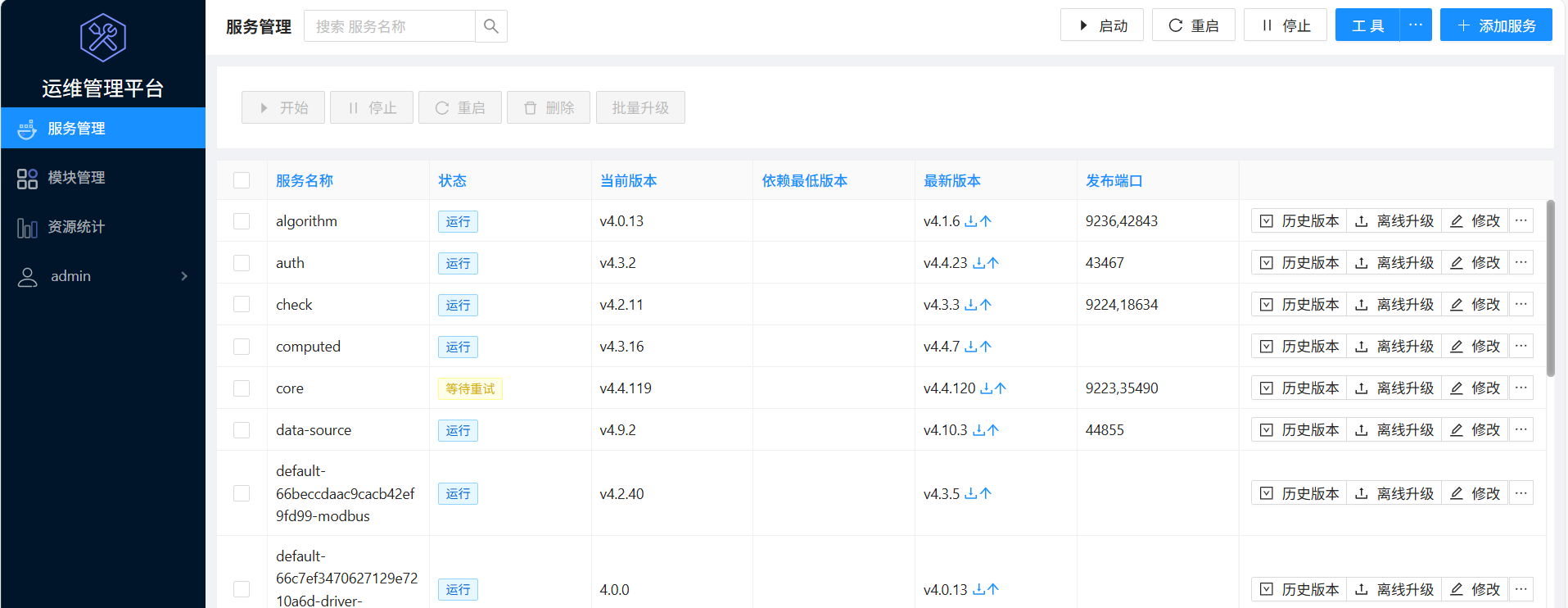
Task: Click the top 重启 button
Action: click(1194, 25)
